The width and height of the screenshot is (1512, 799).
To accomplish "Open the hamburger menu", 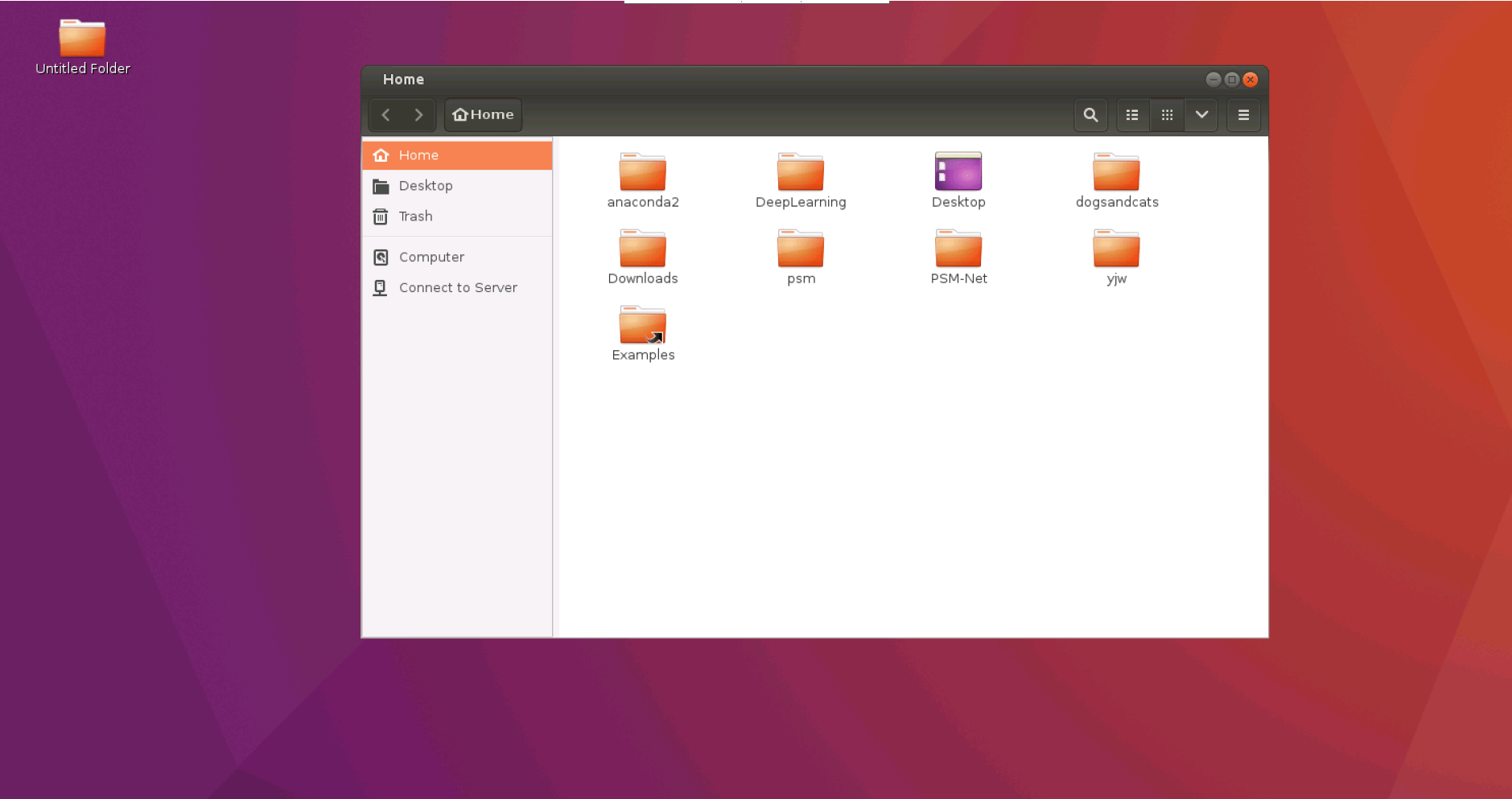I will pyautogui.click(x=1243, y=115).
